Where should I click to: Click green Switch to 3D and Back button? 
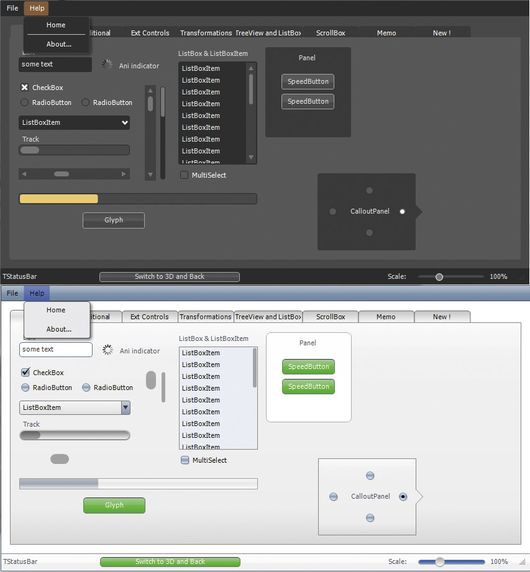[170, 562]
